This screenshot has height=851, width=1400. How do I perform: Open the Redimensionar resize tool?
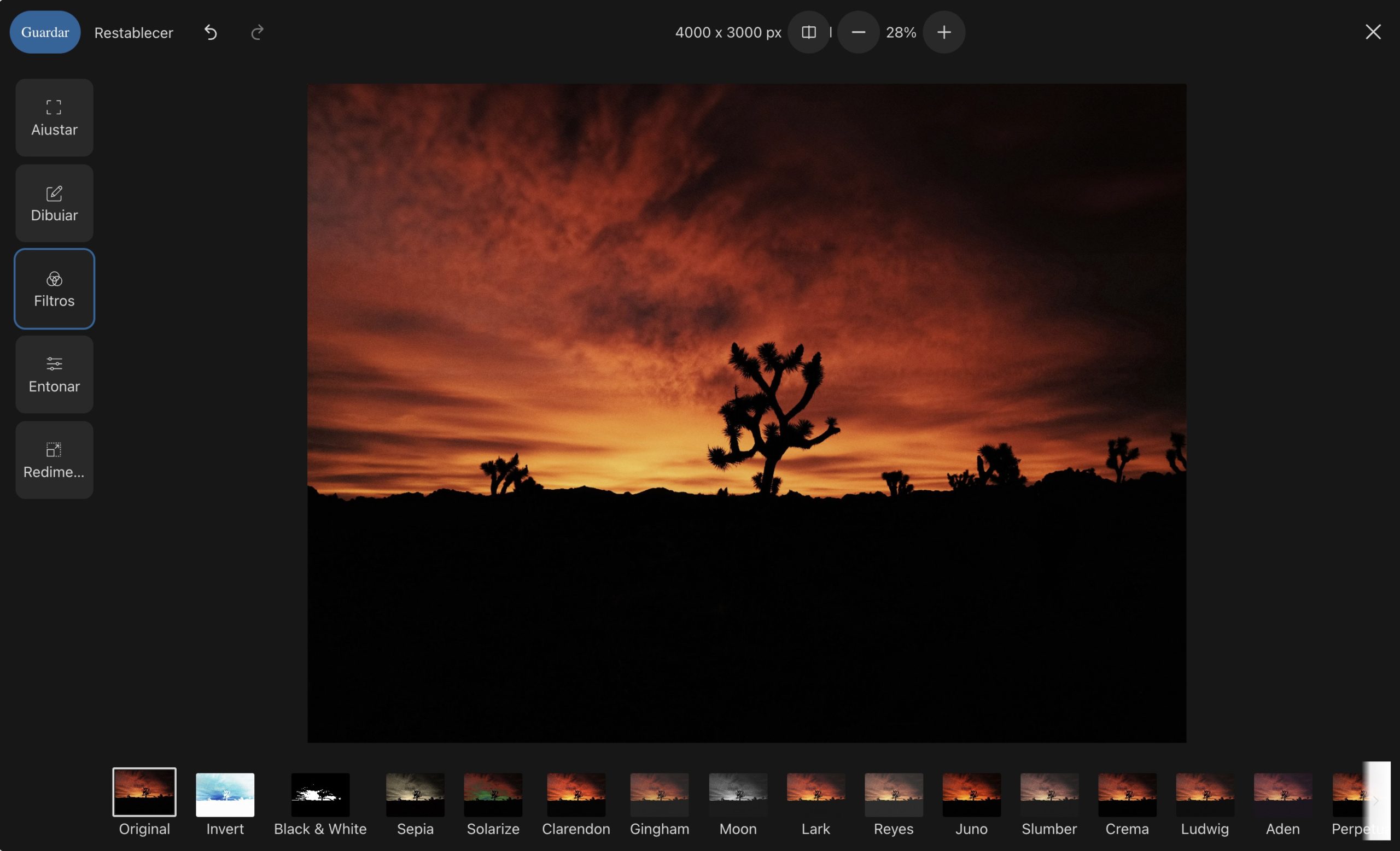(x=54, y=460)
